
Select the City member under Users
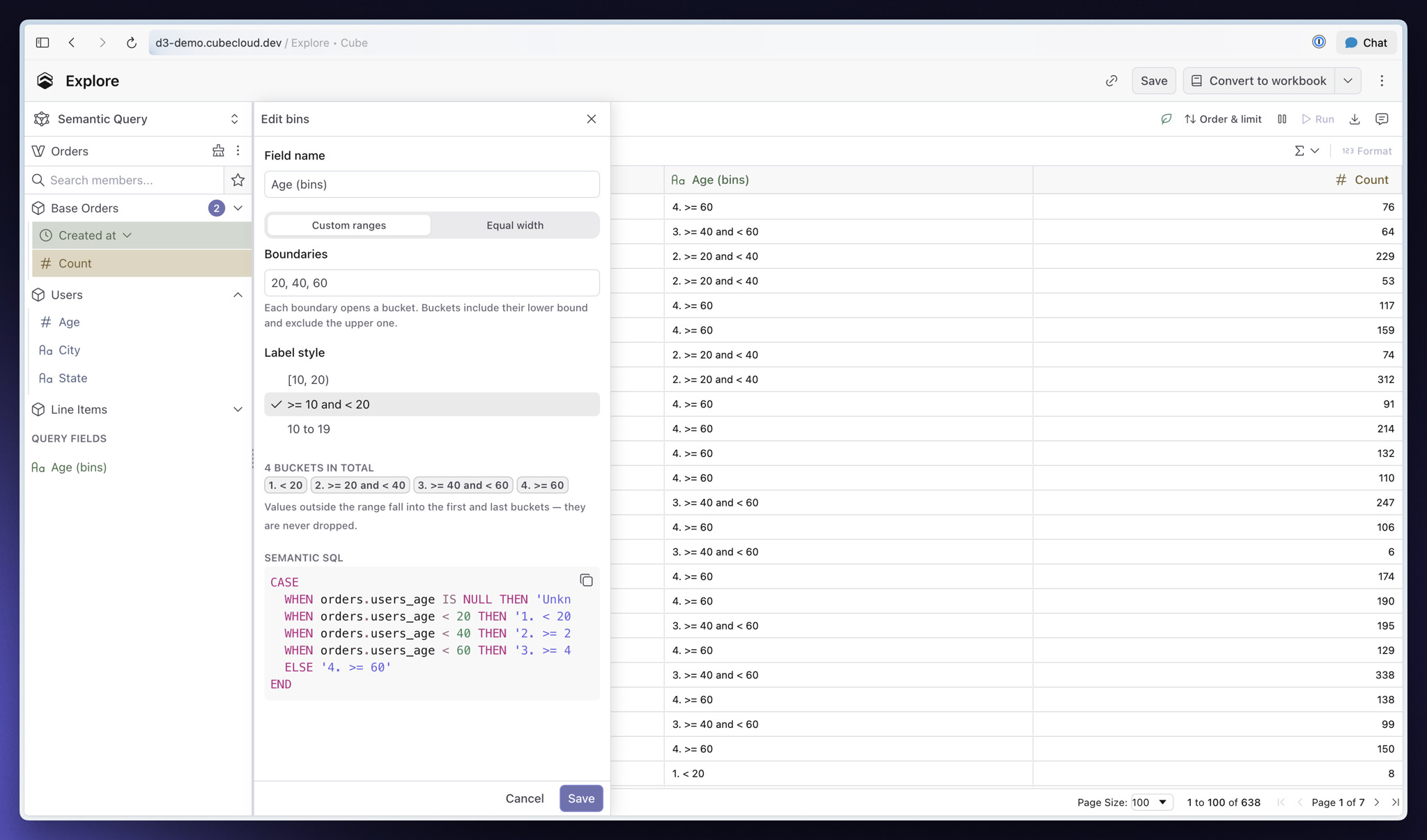click(x=142, y=350)
